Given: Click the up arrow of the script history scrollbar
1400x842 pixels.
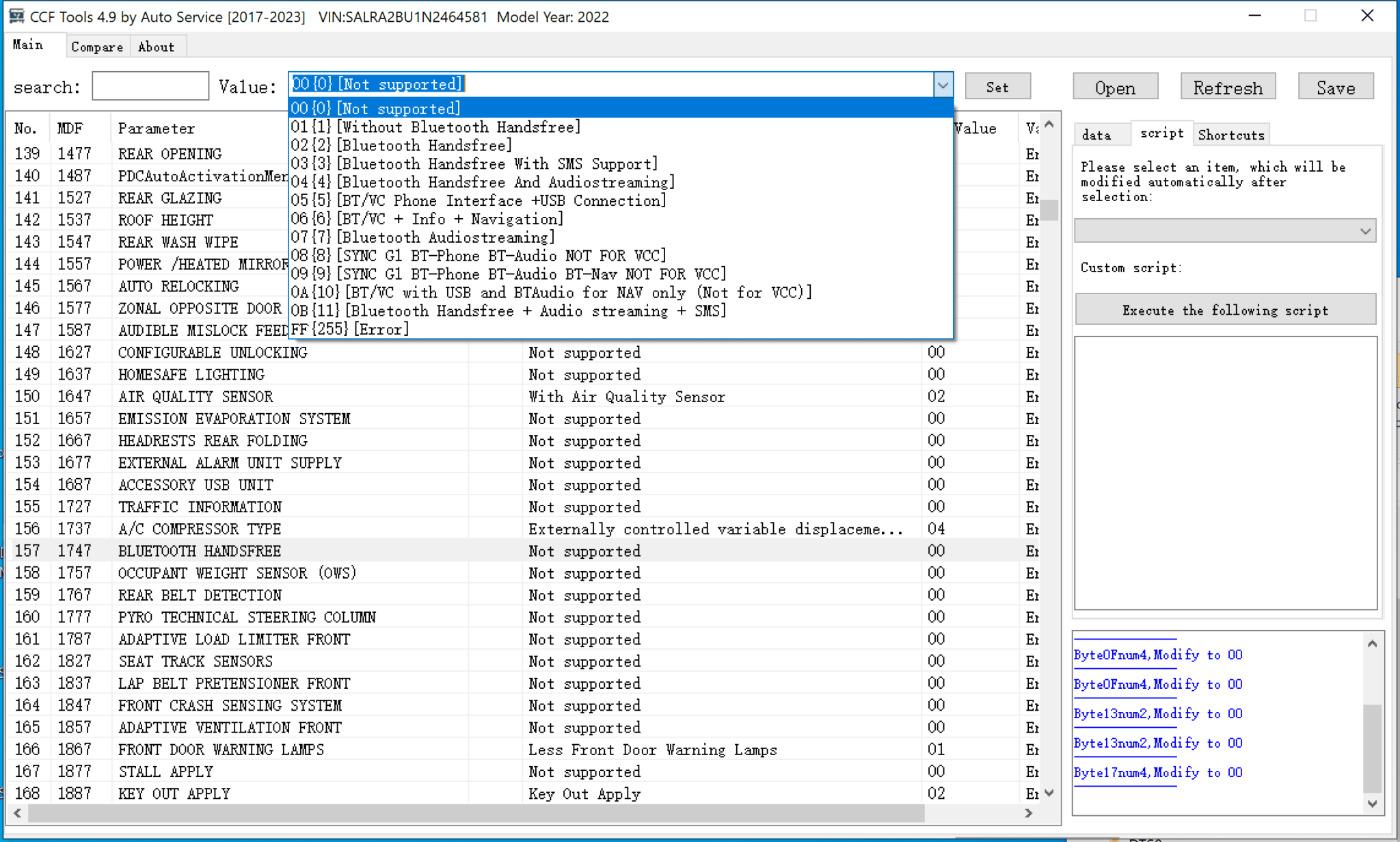Looking at the screenshot, I should point(1371,643).
